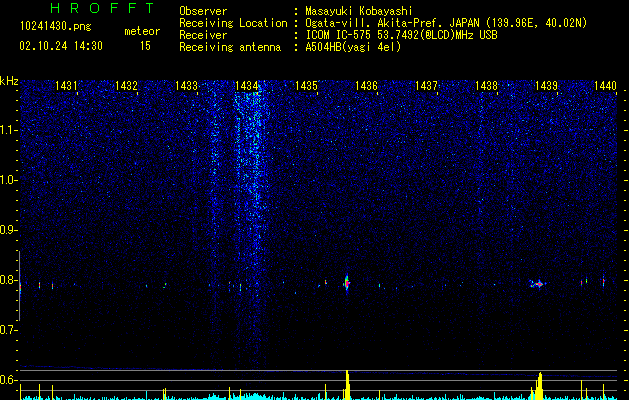Image resolution: width=629 pixels, height=400 pixels.
Task: Click time marker 1431
Action: coord(66,85)
